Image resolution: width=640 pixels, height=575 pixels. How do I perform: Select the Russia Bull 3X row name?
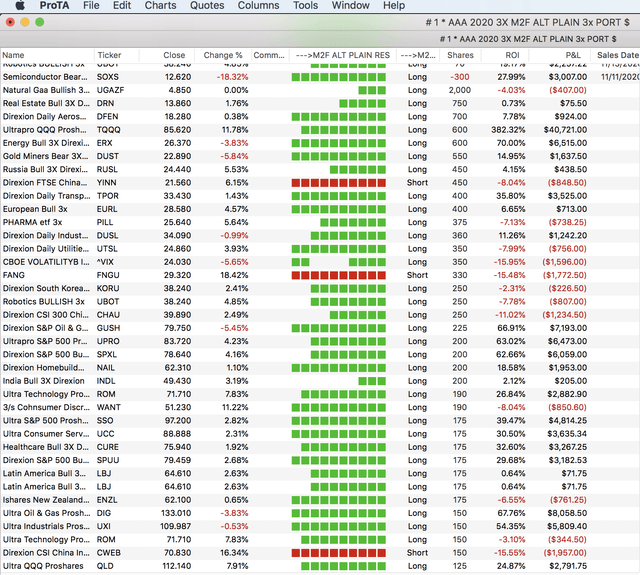click(45, 169)
